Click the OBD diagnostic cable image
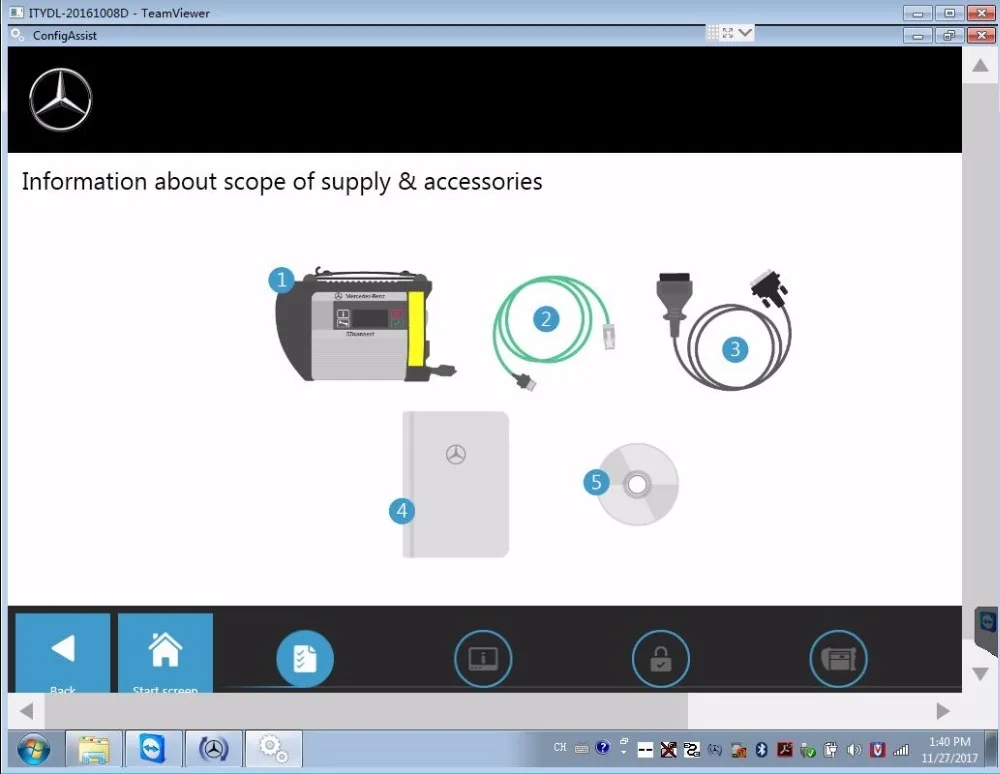 pyautogui.click(x=724, y=330)
